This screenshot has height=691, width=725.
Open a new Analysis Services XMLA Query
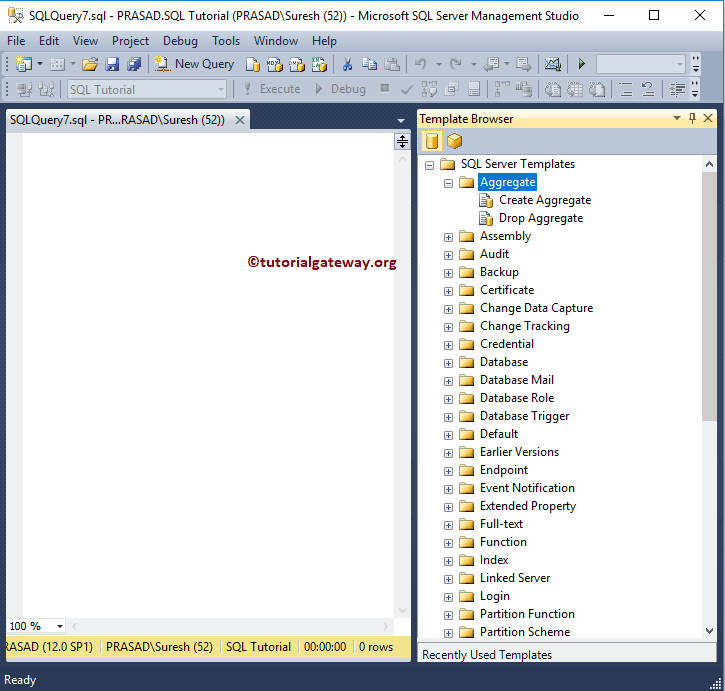[x=319, y=64]
